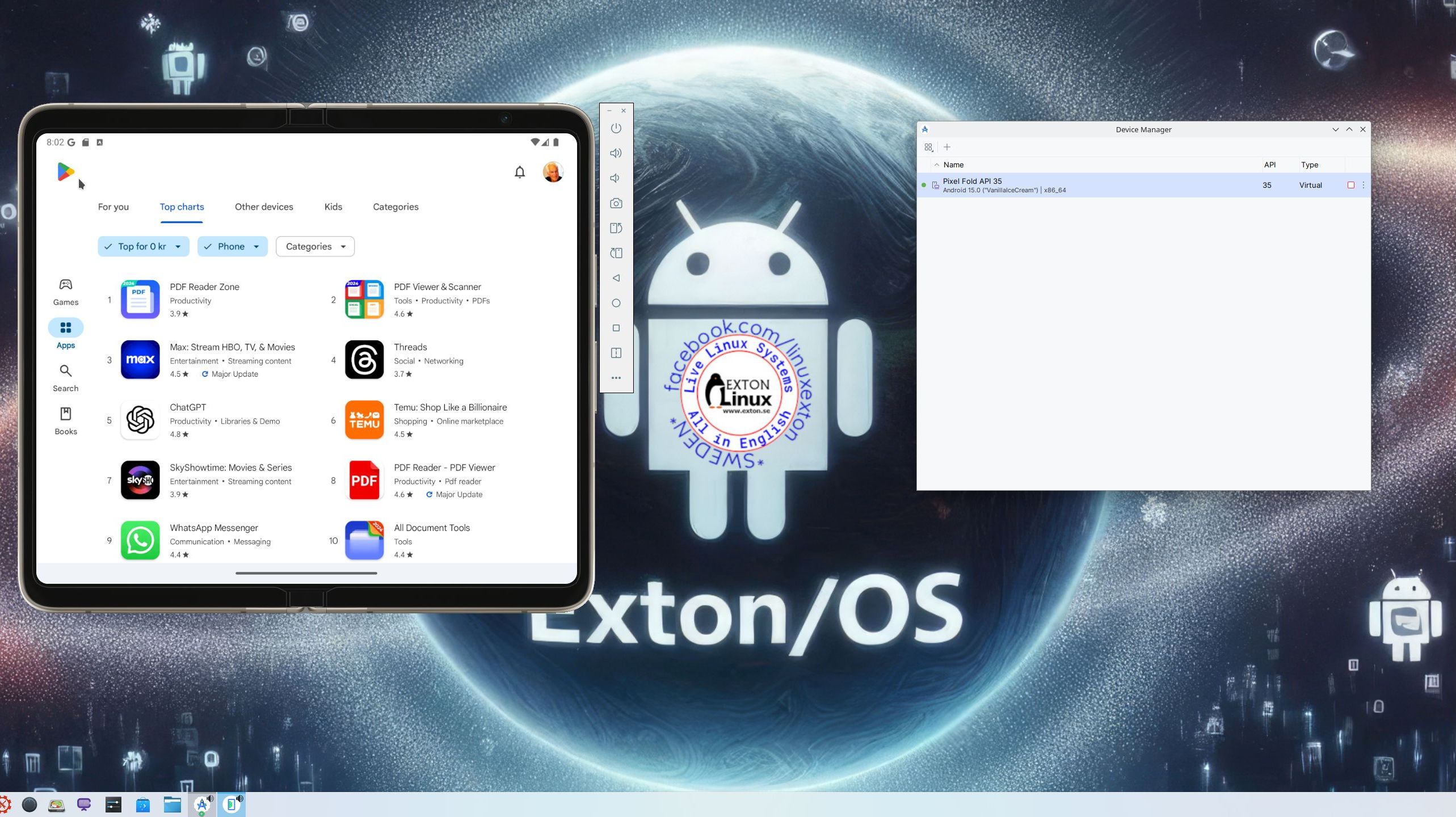
Task: Open the ChatGPT app icon
Action: click(x=140, y=420)
